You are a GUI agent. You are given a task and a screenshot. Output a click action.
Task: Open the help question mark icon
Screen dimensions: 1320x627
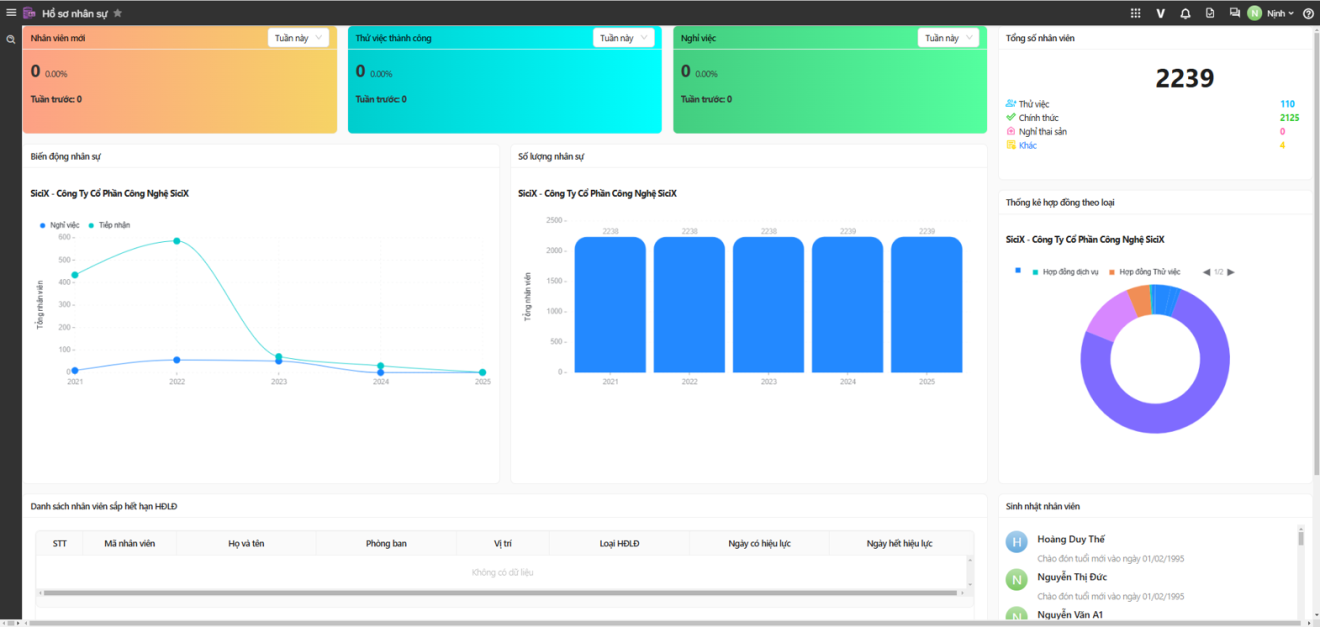coord(1308,13)
